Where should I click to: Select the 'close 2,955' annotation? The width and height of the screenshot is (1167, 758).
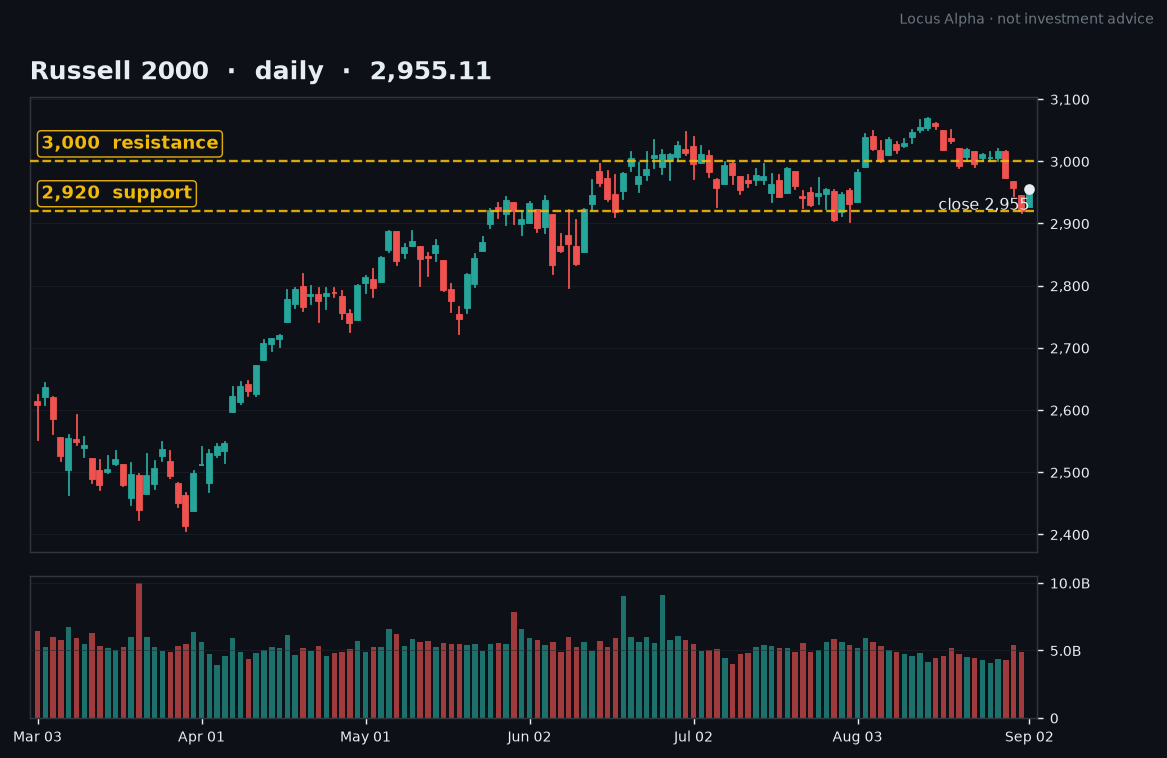click(x=982, y=204)
